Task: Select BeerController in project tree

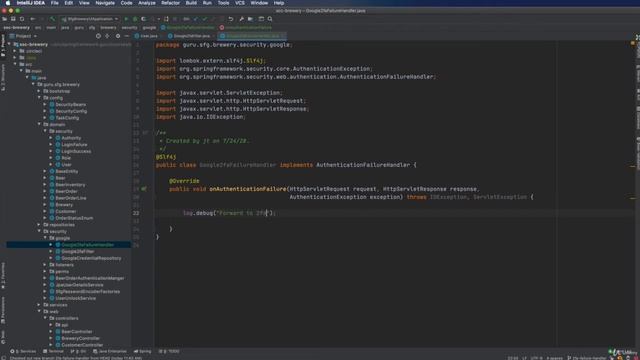Action: coord(77,331)
